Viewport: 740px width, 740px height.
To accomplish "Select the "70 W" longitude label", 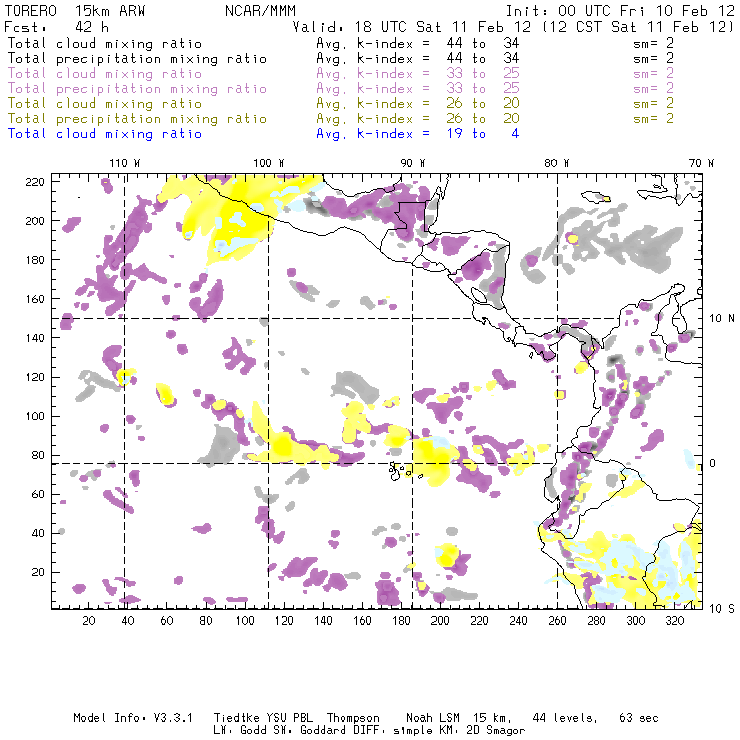I will tap(701, 163).
